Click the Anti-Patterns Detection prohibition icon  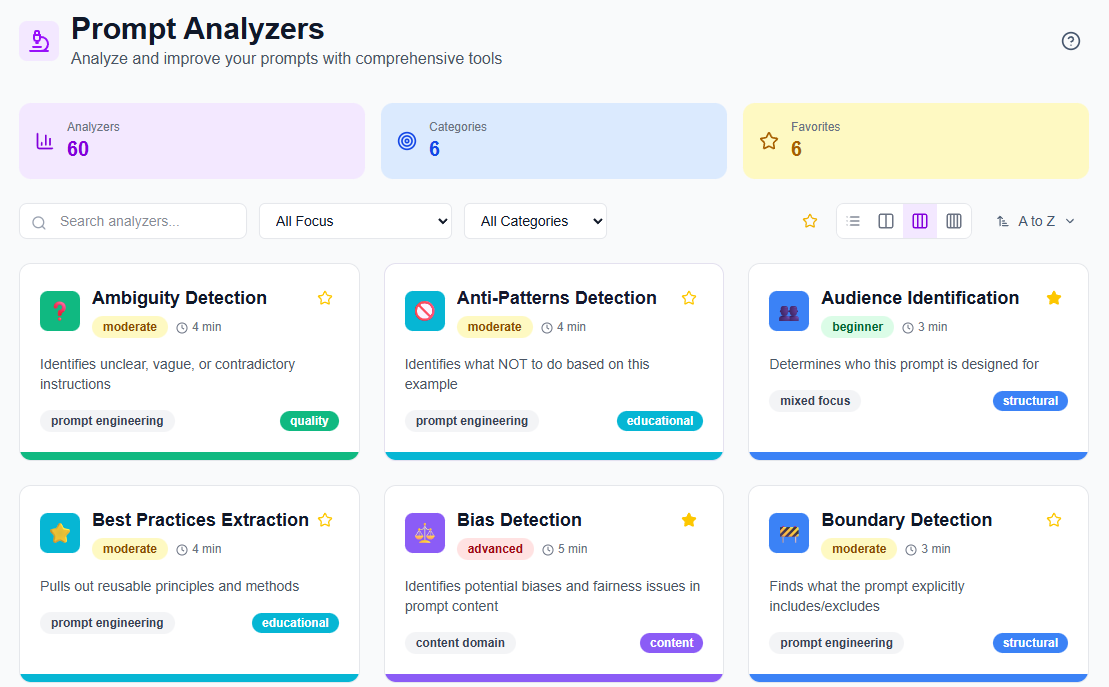(x=424, y=311)
